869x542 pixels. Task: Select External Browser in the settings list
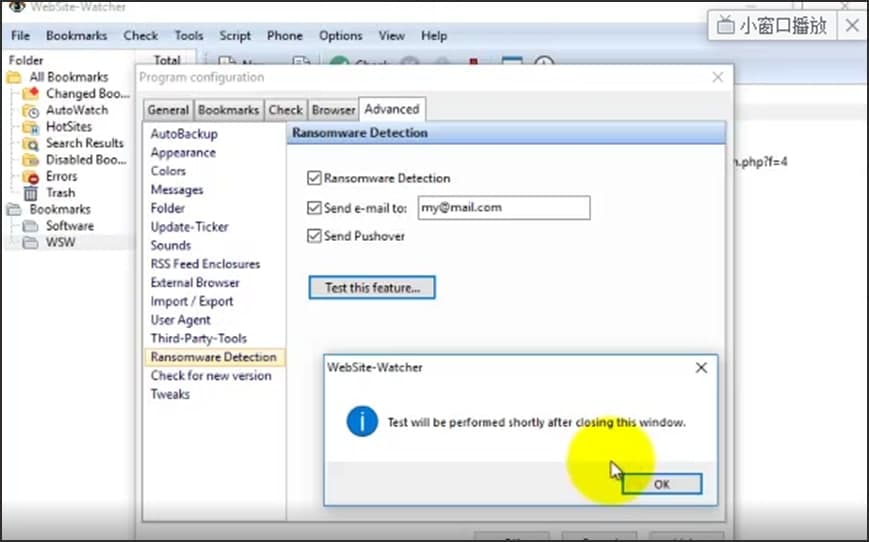(x=195, y=283)
